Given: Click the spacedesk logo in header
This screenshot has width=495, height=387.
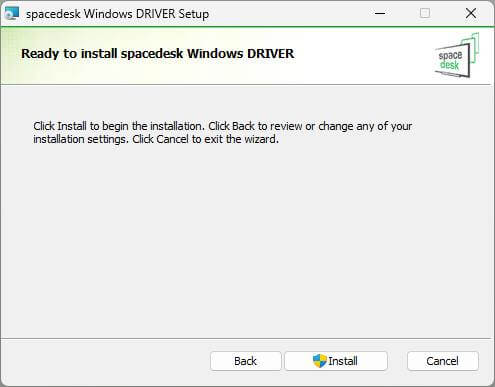Looking at the screenshot, I should pyautogui.click(x=457, y=56).
